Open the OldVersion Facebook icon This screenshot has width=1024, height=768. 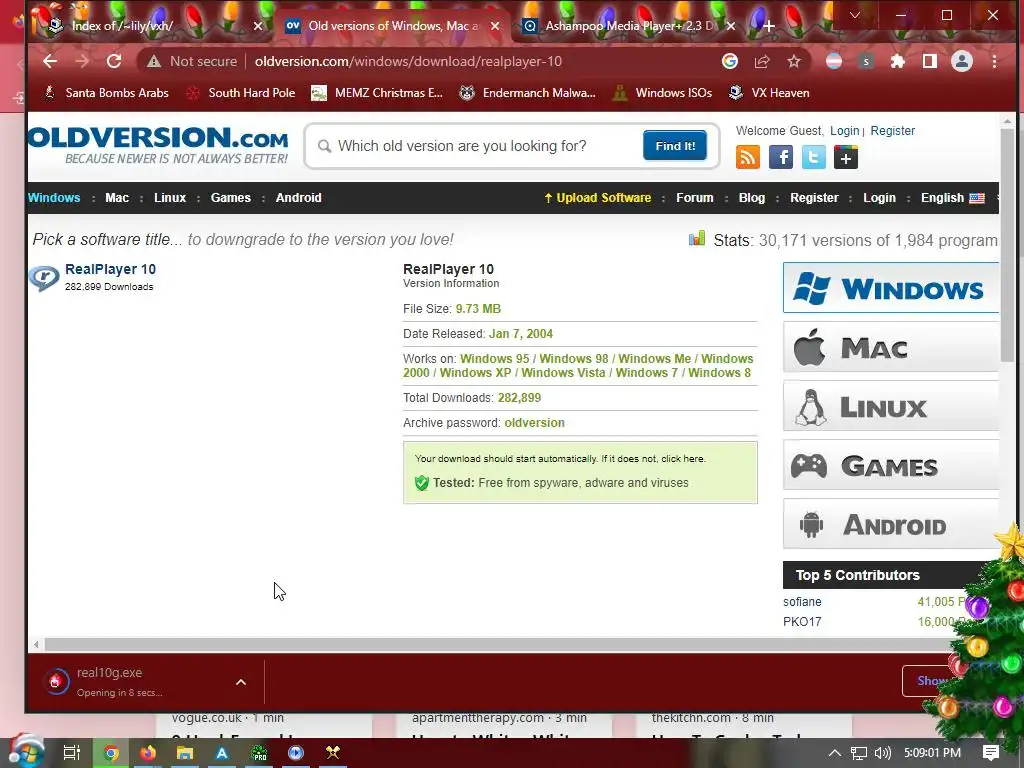780,157
